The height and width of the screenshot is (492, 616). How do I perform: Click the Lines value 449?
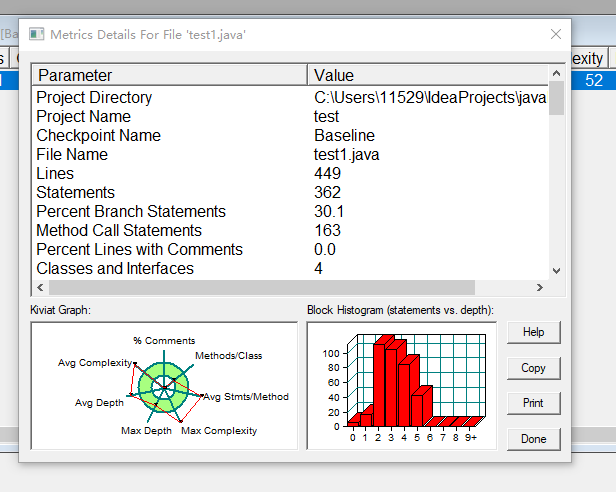tap(327, 173)
